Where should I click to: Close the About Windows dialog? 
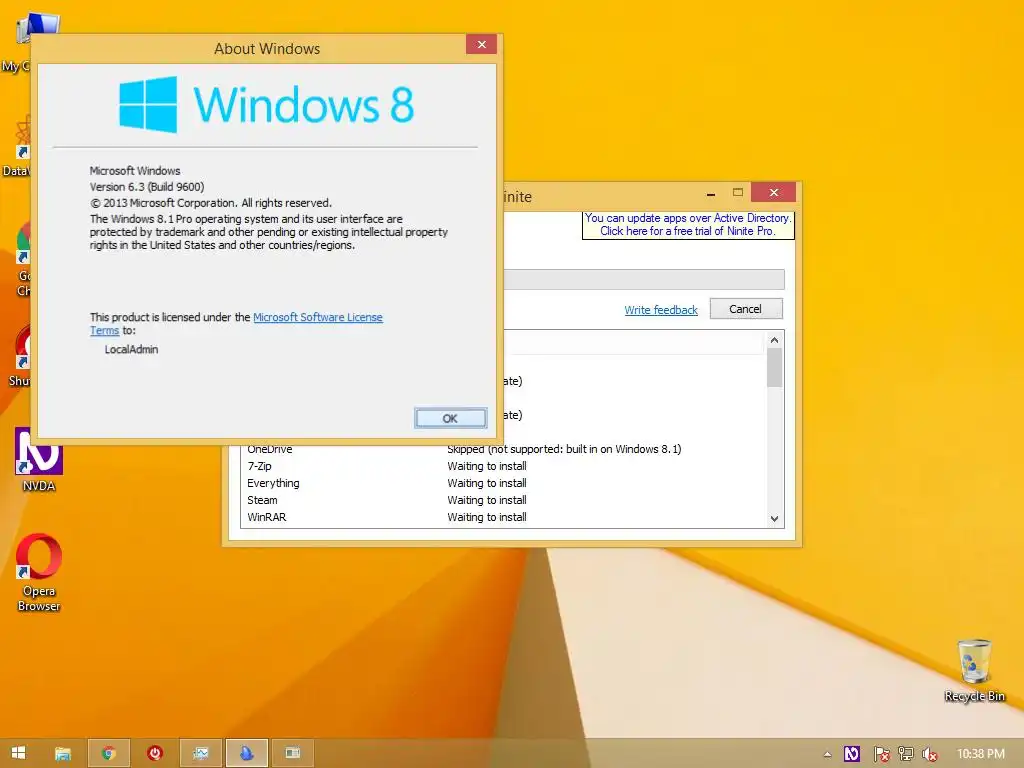click(x=481, y=44)
